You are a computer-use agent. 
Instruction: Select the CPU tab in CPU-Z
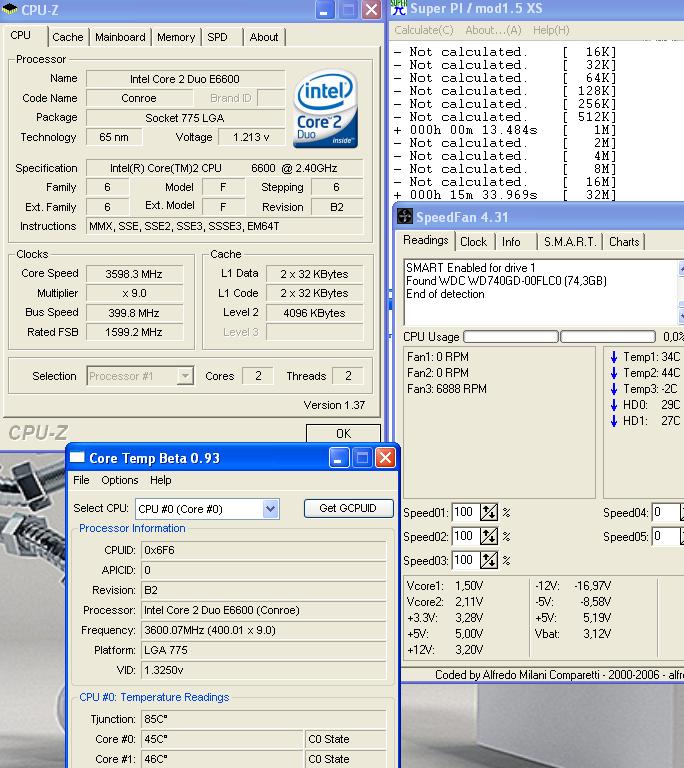click(21, 36)
